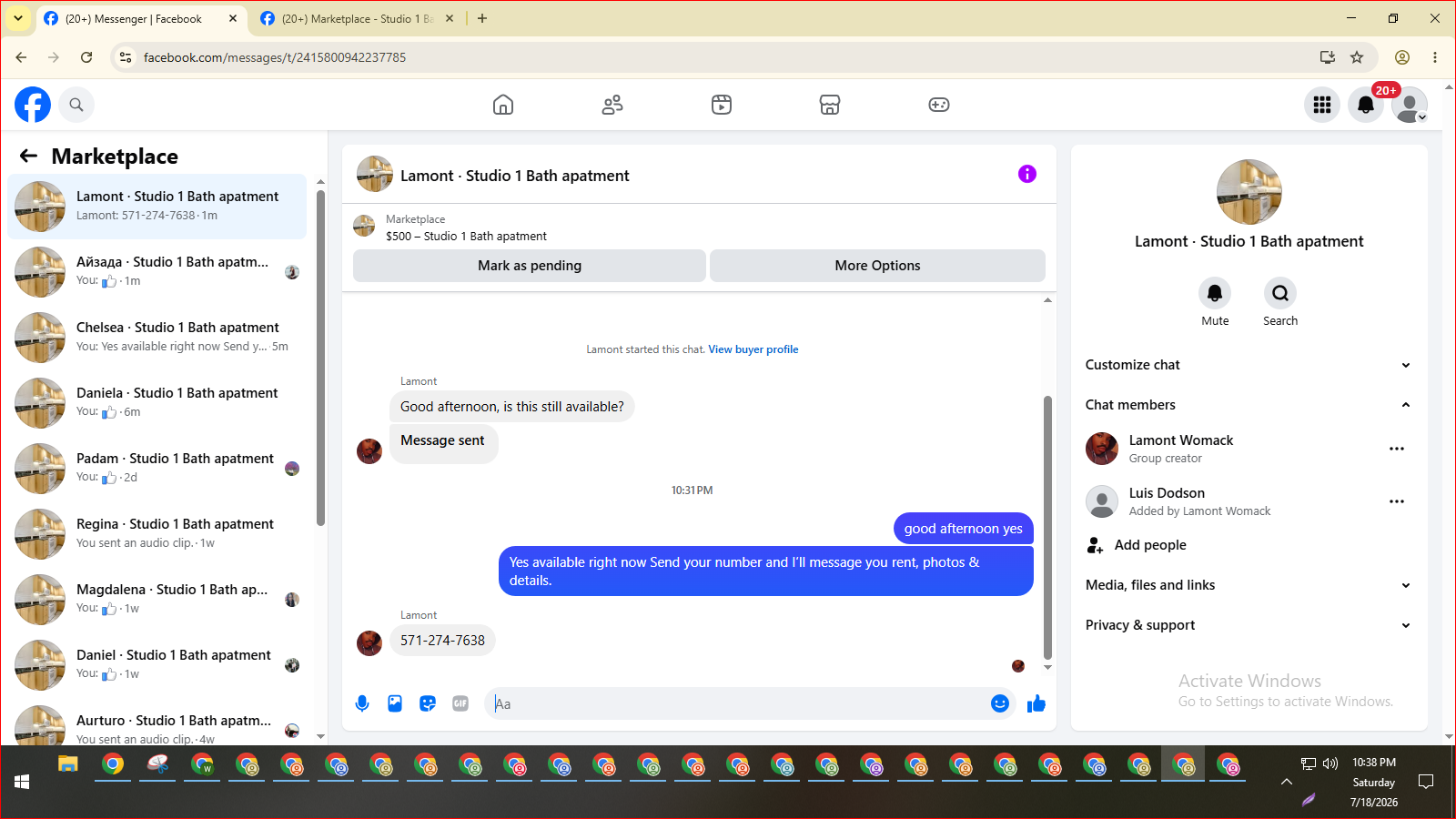Click the Facebook logo
This screenshot has width=1456, height=819.
(x=33, y=105)
